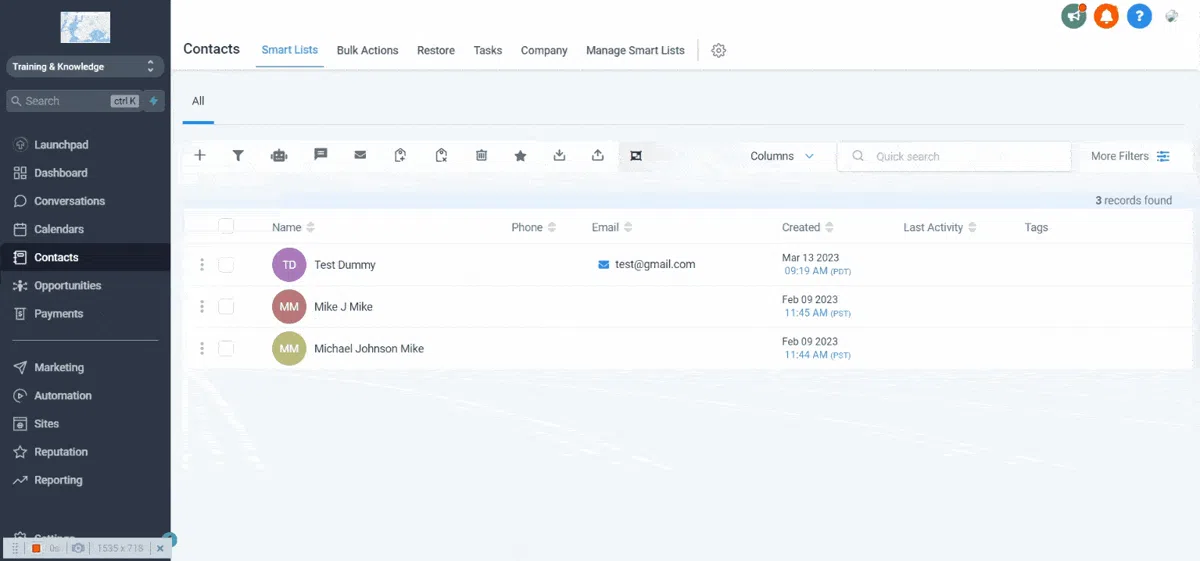Sort by the Email column arrows

[x=628, y=228]
